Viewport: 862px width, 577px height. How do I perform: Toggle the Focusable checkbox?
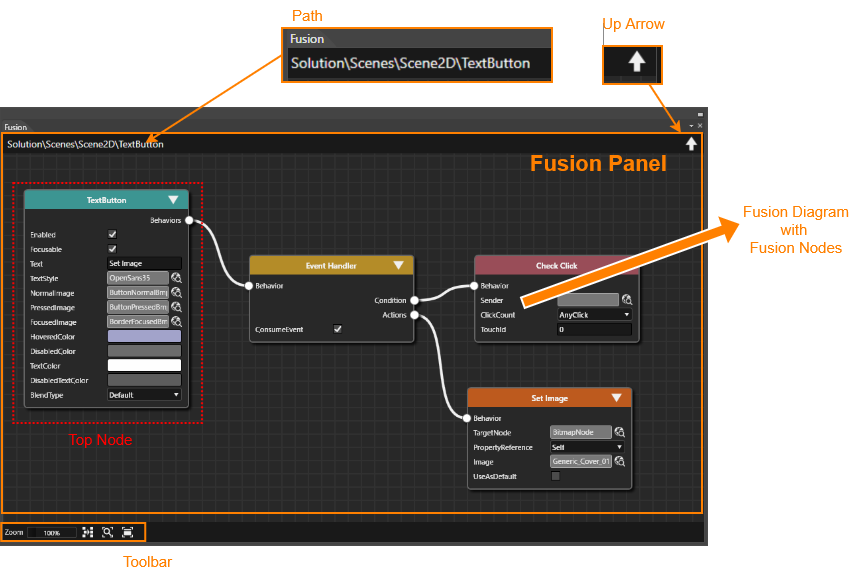112,249
